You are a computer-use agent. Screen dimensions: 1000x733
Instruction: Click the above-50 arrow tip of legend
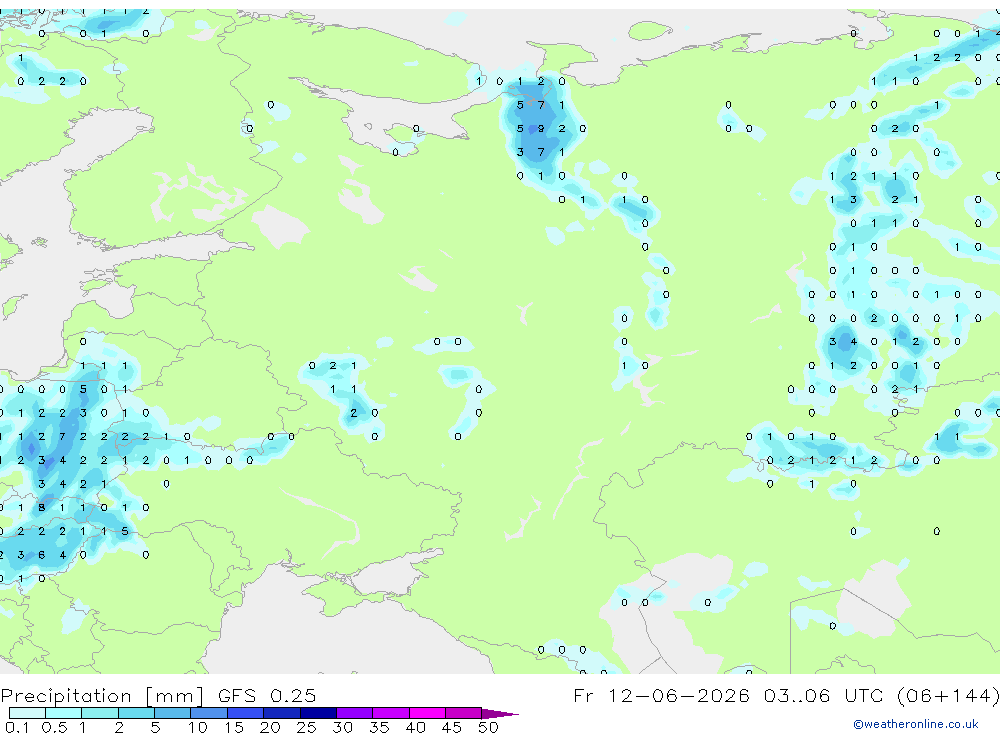[501, 714]
